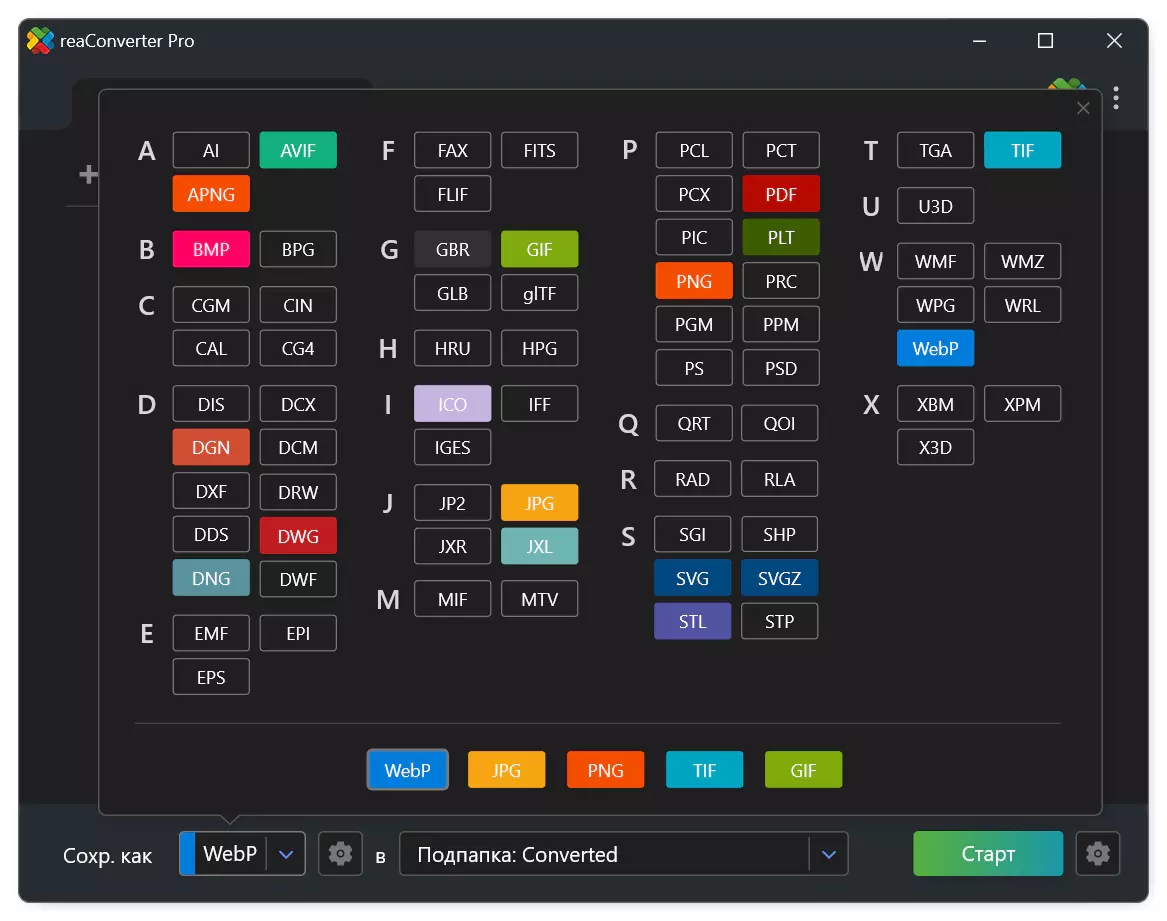Select the green GIF quick-access button
This screenshot has height=921, width=1167.
(803, 770)
